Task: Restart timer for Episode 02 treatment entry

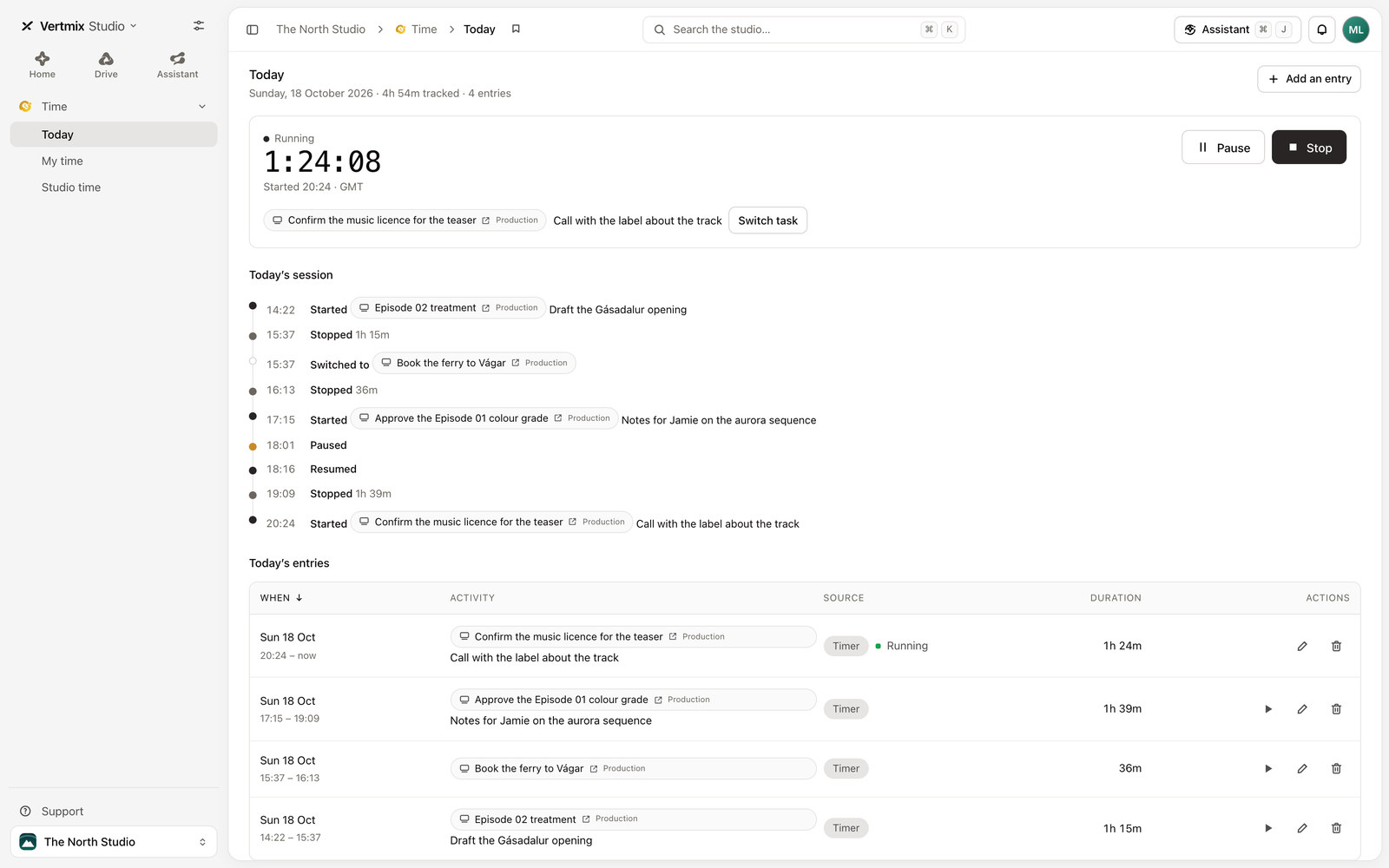Action: click(x=1268, y=828)
